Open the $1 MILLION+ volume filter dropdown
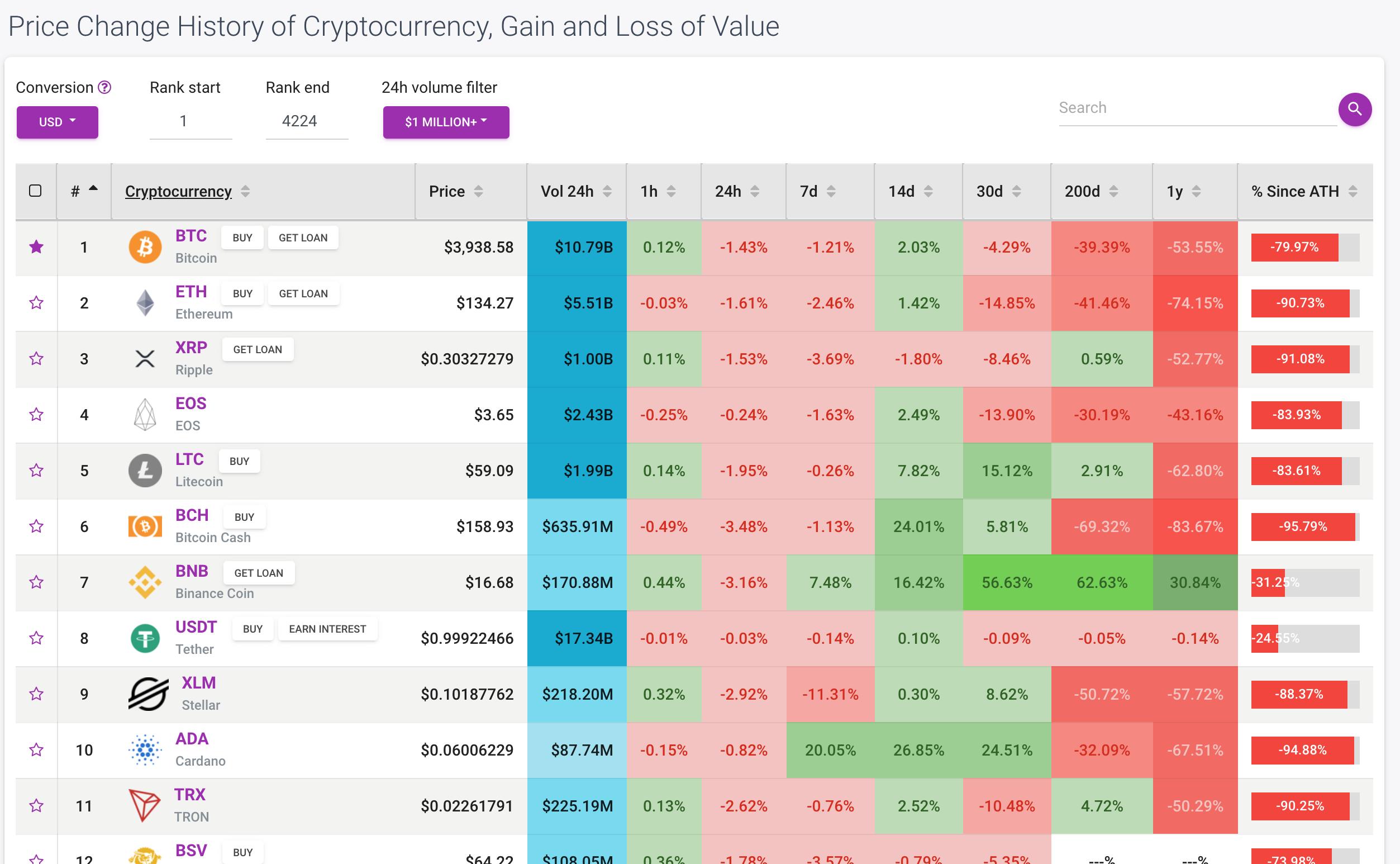 coord(446,122)
